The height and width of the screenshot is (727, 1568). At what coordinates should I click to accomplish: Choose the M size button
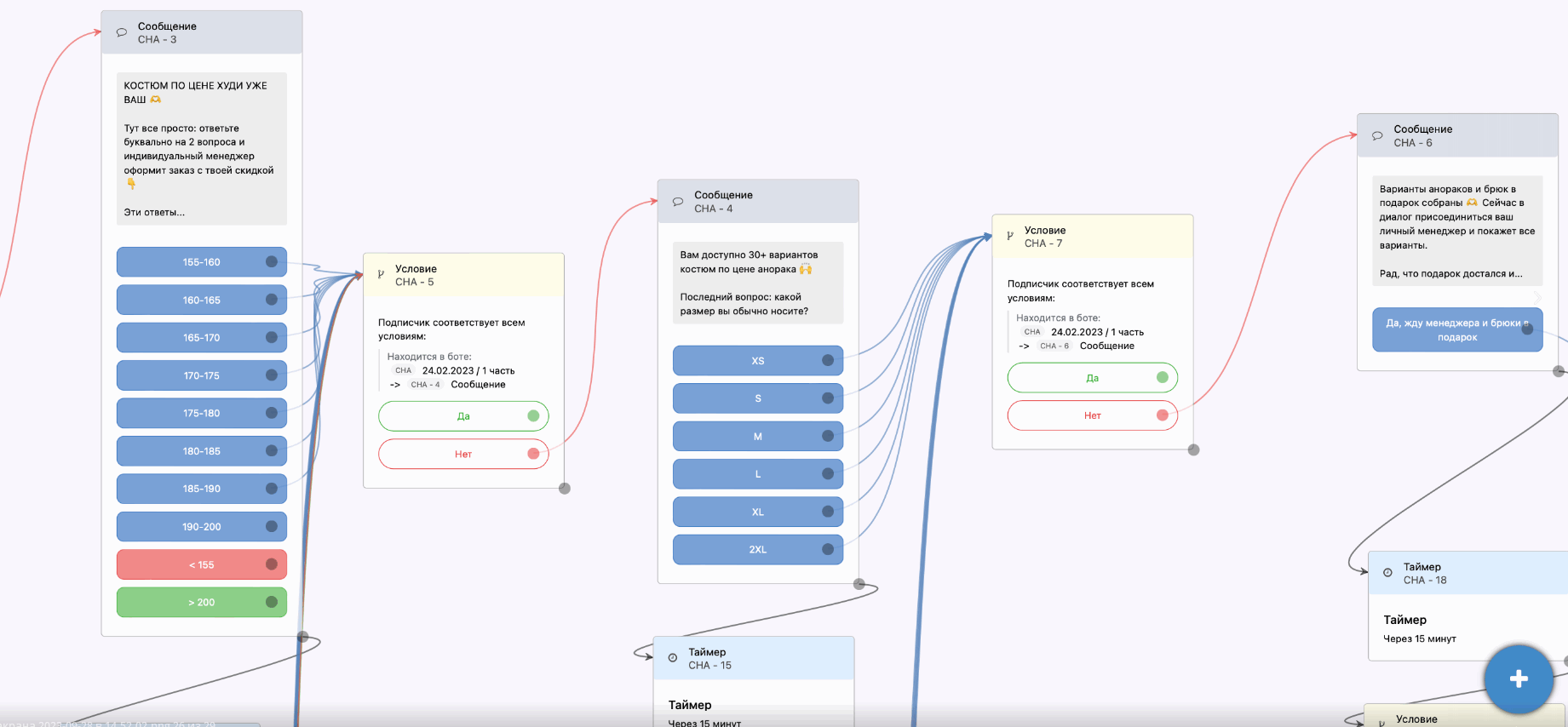click(758, 436)
